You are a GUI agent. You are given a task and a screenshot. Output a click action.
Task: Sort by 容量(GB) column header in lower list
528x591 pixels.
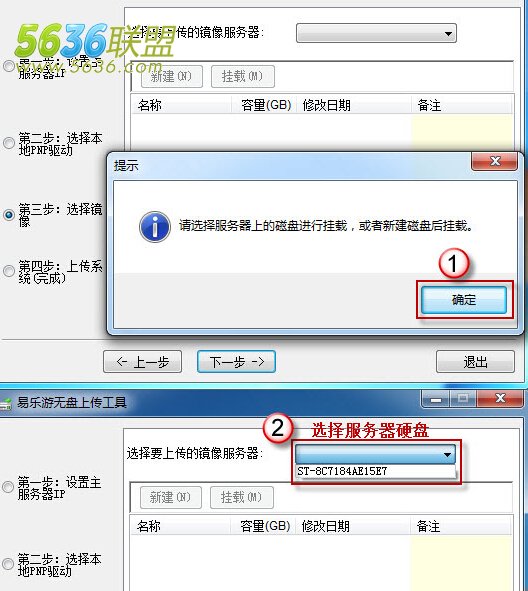(265, 526)
